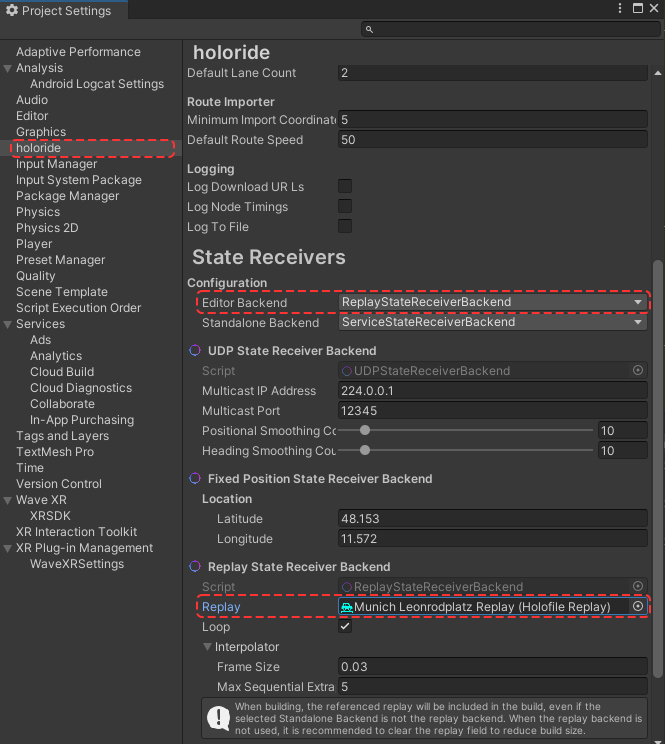Open object picker for UDPStateReceiverBackend script

[x=638, y=370]
